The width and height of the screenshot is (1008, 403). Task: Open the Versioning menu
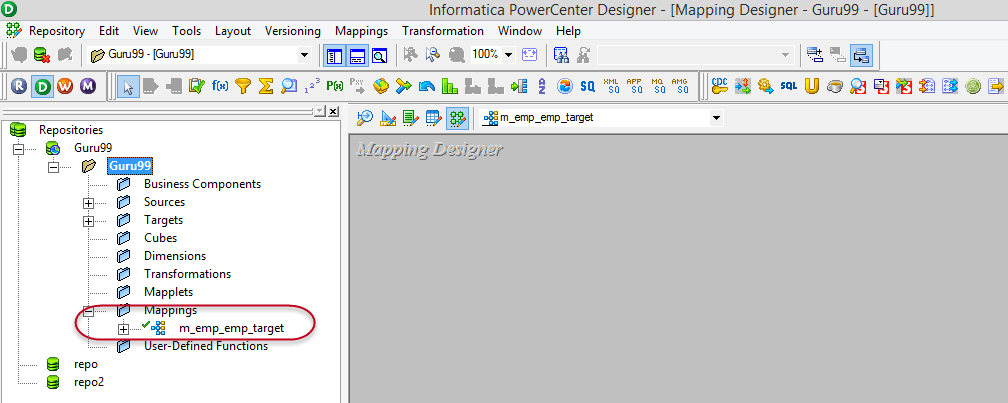293,31
